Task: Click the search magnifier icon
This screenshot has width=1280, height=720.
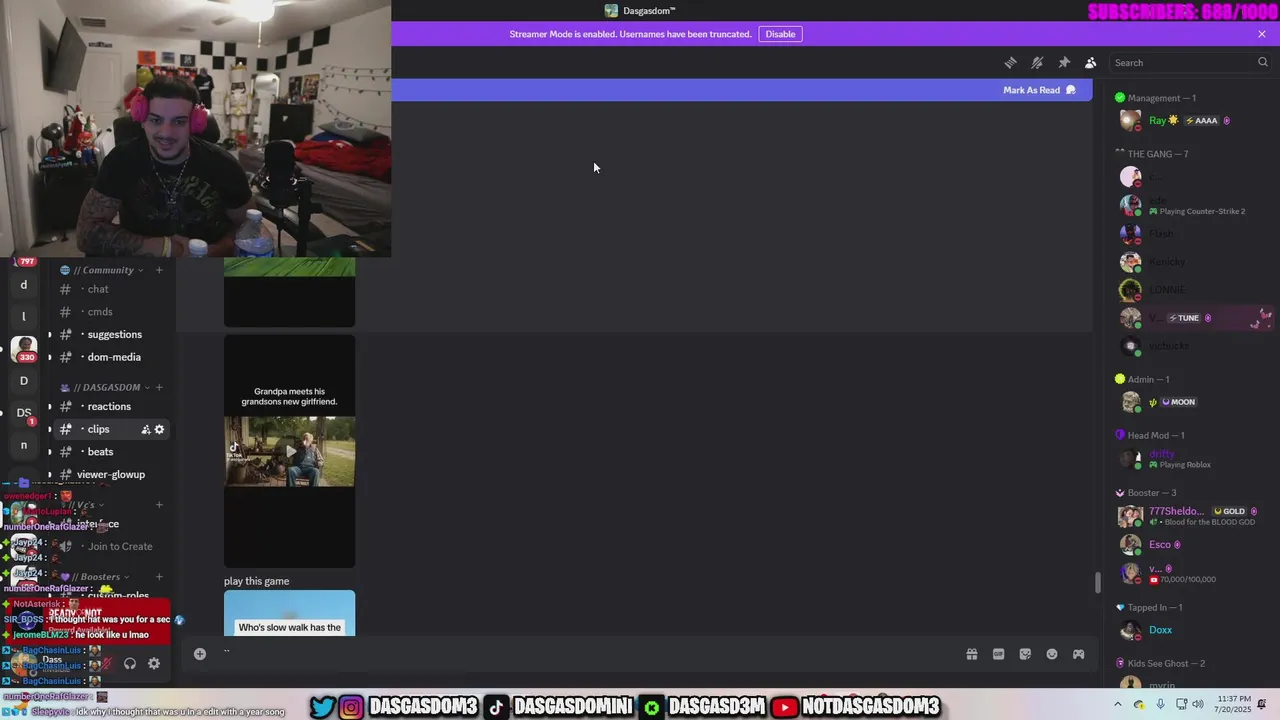Action: (1262, 62)
